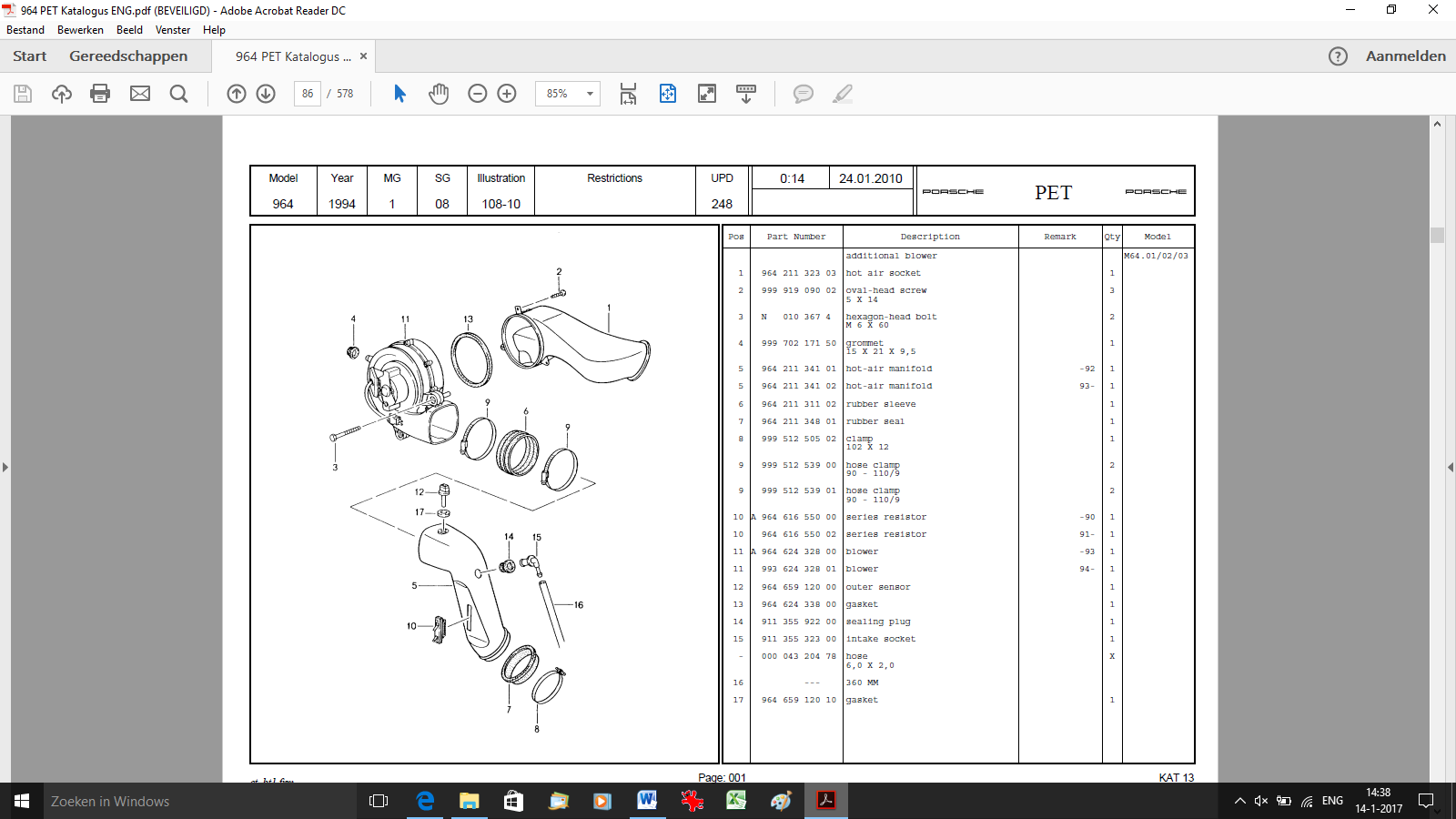Go to next page with down arrow
1456x819 pixels.
click(x=266, y=94)
